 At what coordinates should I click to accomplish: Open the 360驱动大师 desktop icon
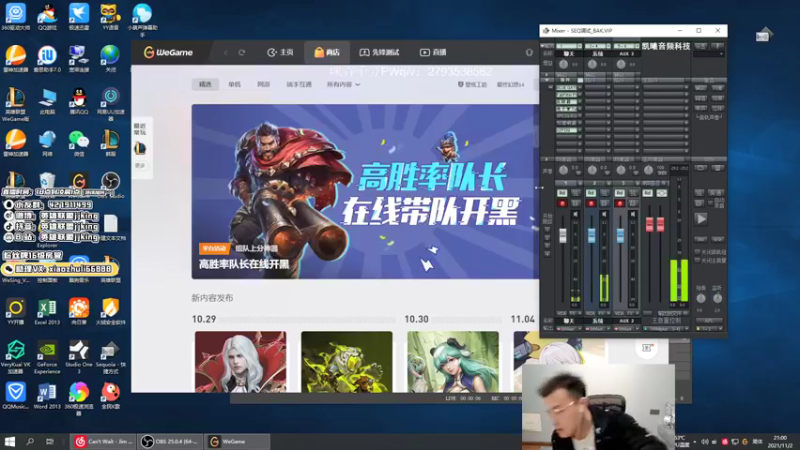pyautogui.click(x=15, y=15)
